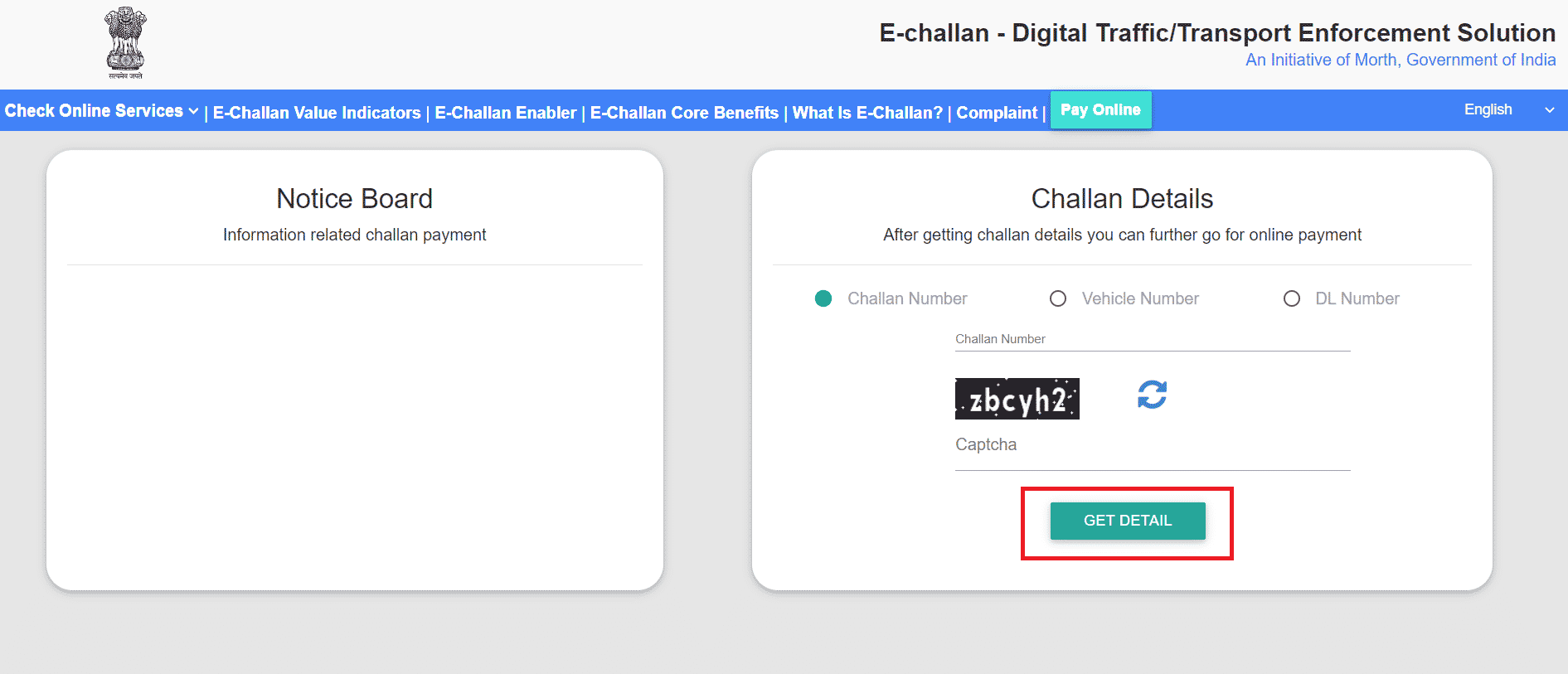
Task: Click the language selector chevron arrow
Action: [1549, 110]
